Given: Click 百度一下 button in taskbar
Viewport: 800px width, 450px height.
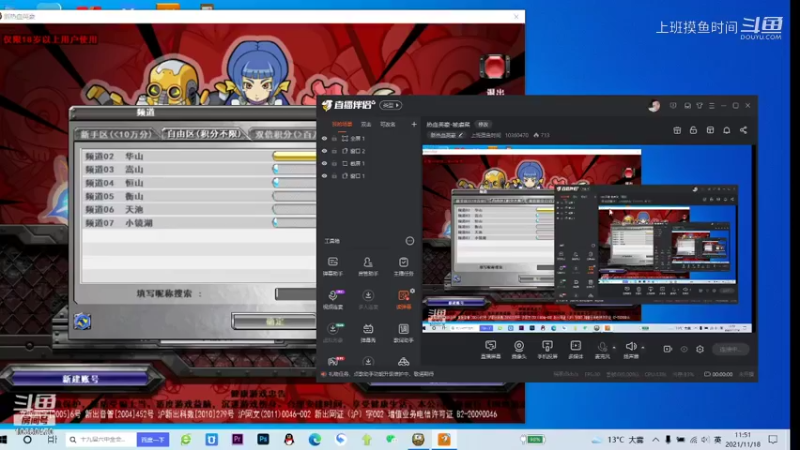Looking at the screenshot, I should tap(153, 439).
